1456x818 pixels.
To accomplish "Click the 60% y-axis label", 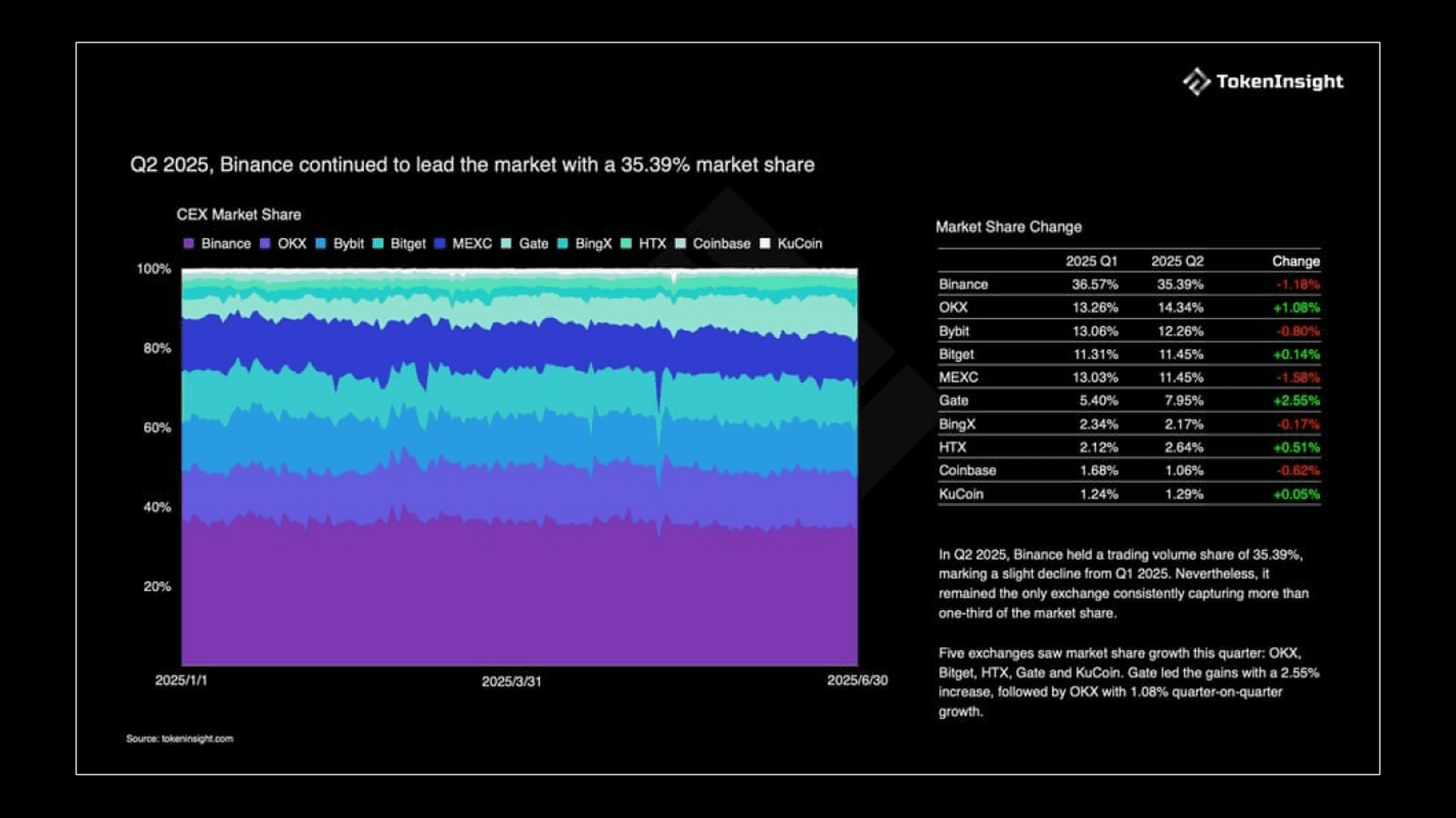I will point(157,428).
